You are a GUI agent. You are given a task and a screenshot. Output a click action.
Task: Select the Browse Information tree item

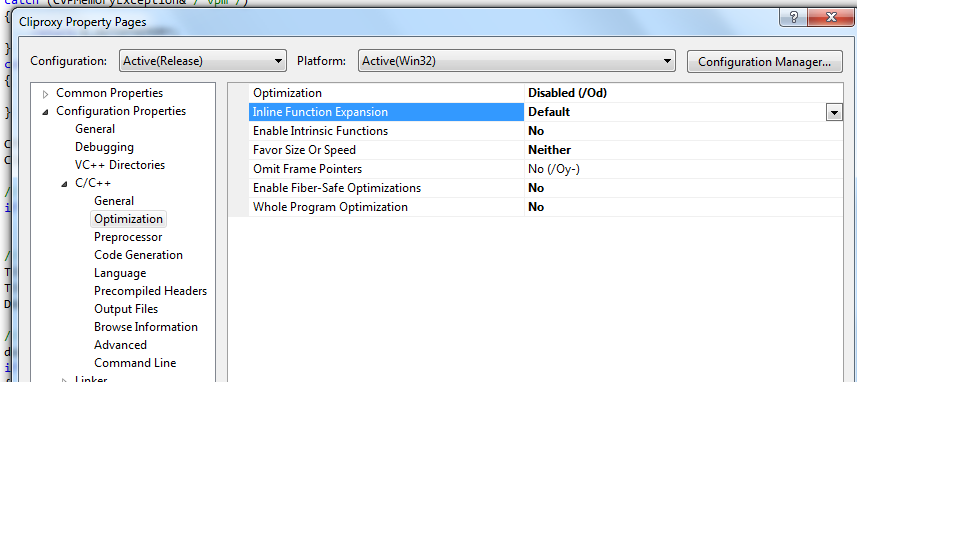pos(146,327)
